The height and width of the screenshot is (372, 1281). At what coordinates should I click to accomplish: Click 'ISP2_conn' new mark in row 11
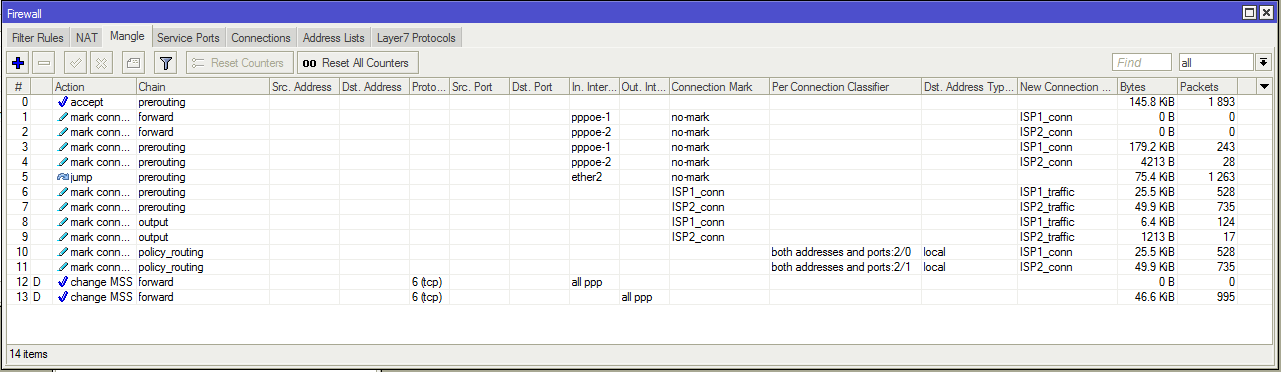(1046, 267)
